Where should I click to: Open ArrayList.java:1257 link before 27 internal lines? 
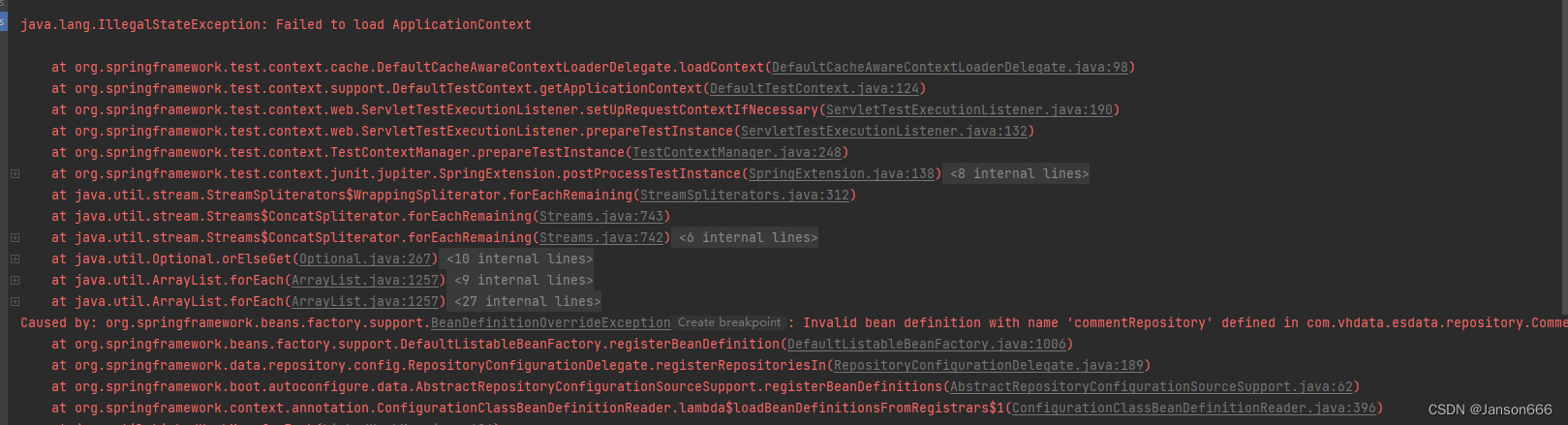point(365,302)
